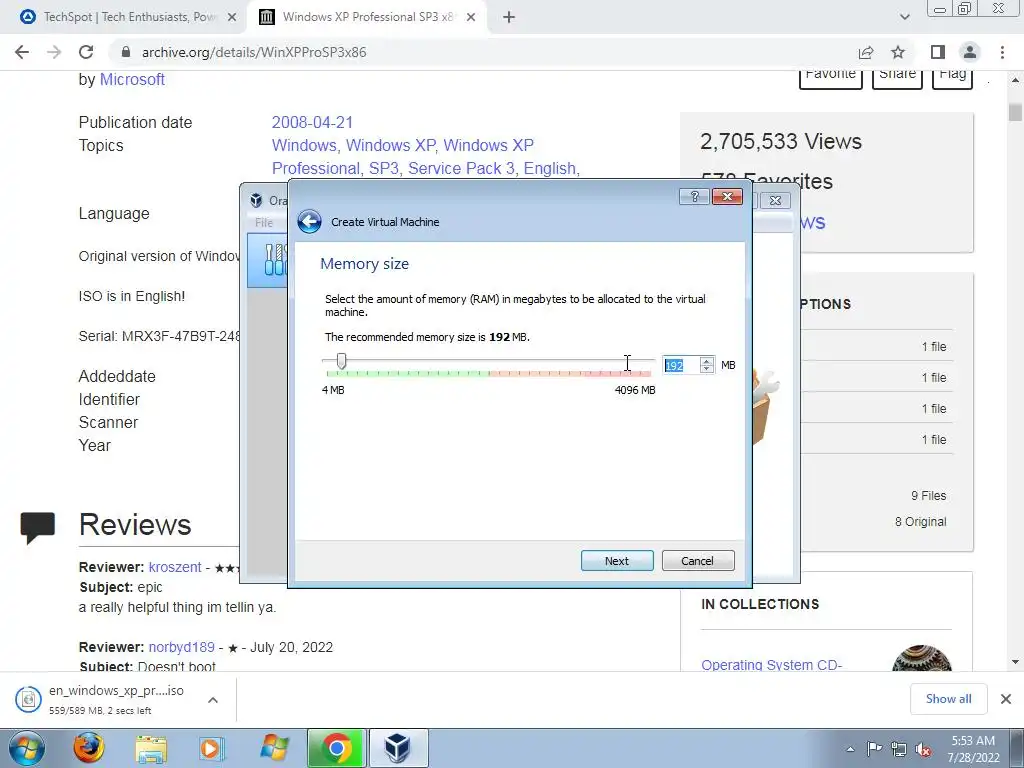Click the Windows flag icon in taskbar
Image resolution: width=1024 pixels, height=768 pixels.
(x=274, y=748)
